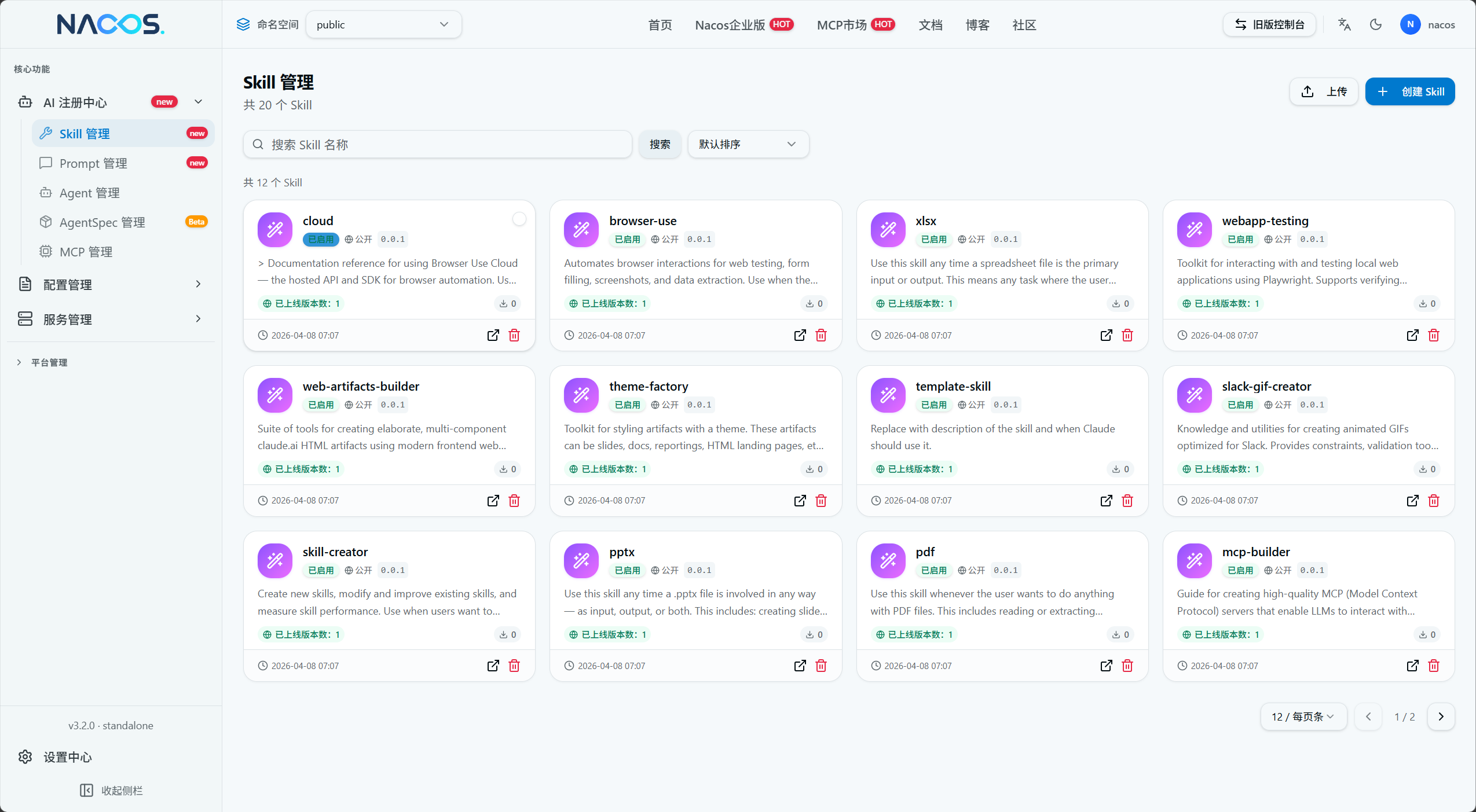
Task: Select the cloud skill card checkbox
Action: 519,219
